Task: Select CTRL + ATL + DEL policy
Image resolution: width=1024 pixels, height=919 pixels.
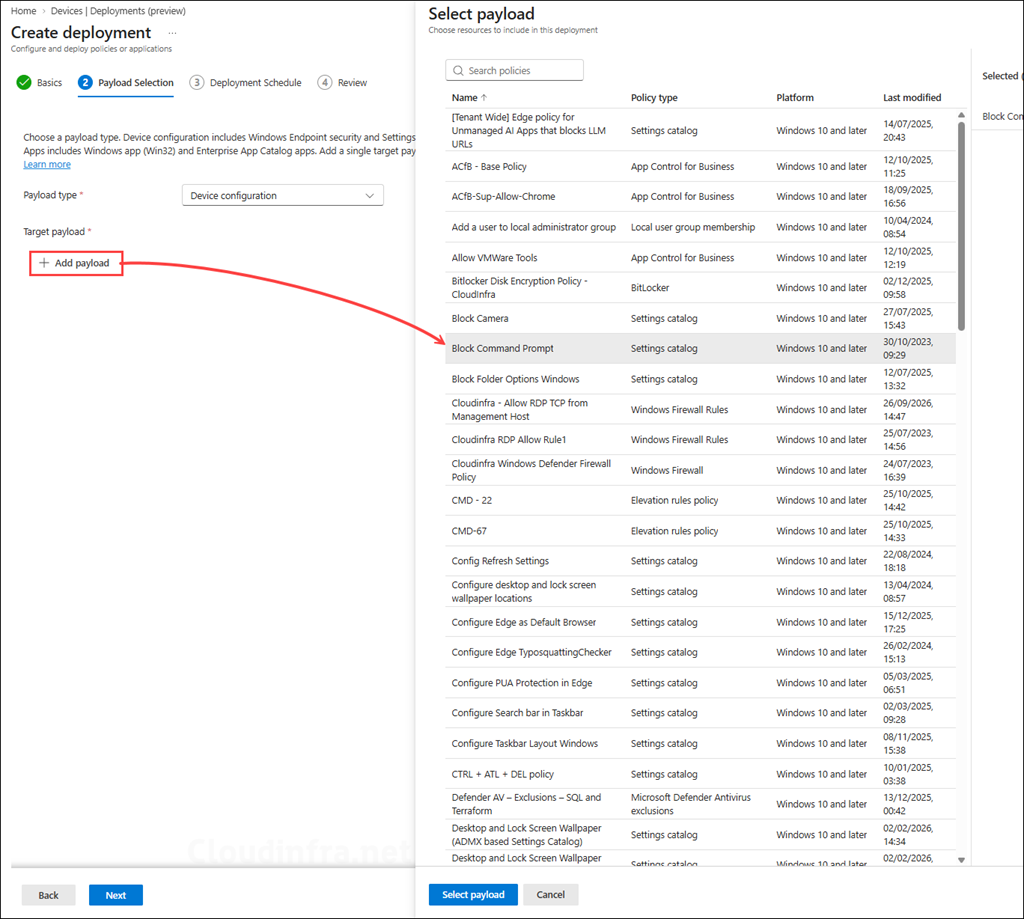Action: (700, 774)
